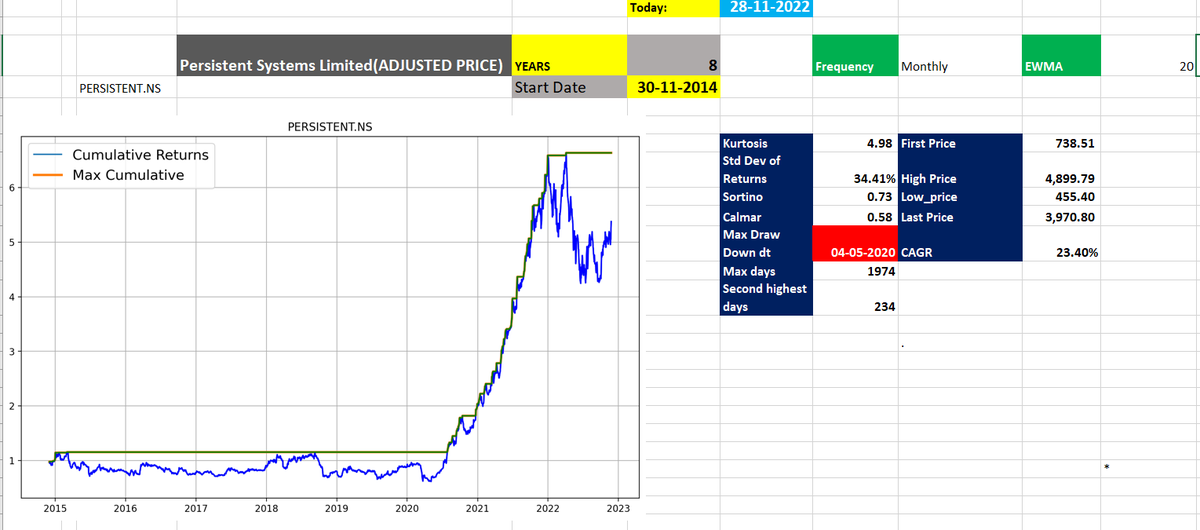Select the Kurtosis label cell
The width and height of the screenshot is (1200, 530).
click(x=766, y=143)
